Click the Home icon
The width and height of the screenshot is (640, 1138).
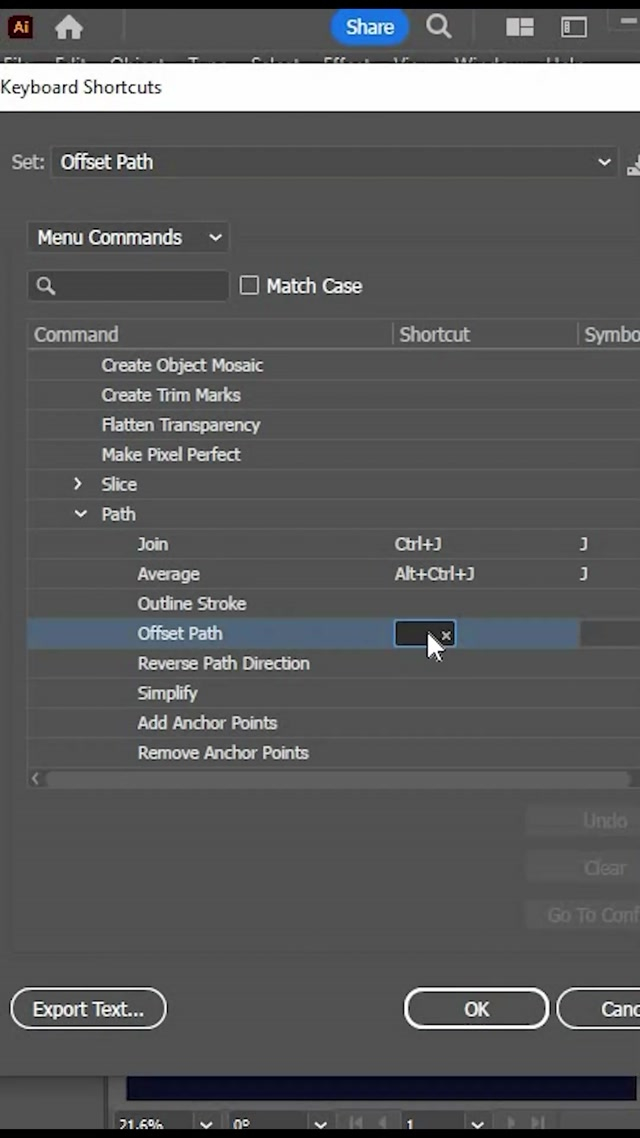tap(69, 27)
